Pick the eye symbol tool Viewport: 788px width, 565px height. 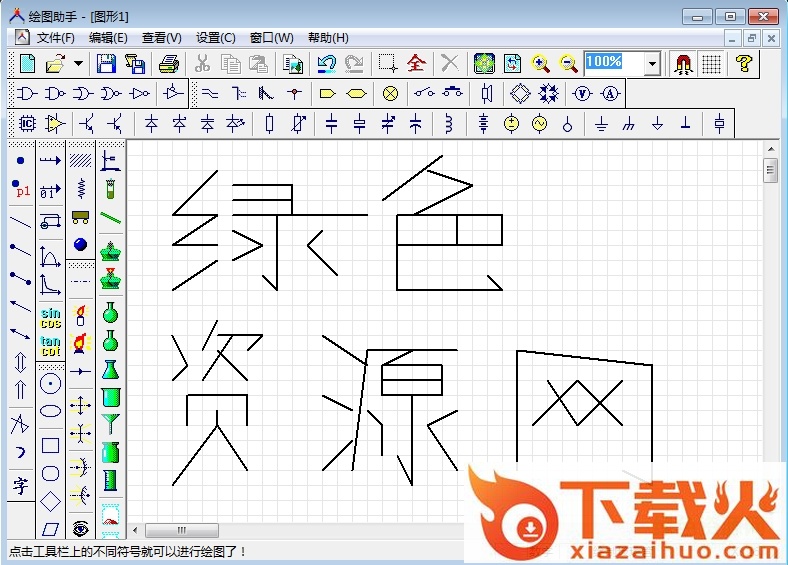click(x=81, y=528)
